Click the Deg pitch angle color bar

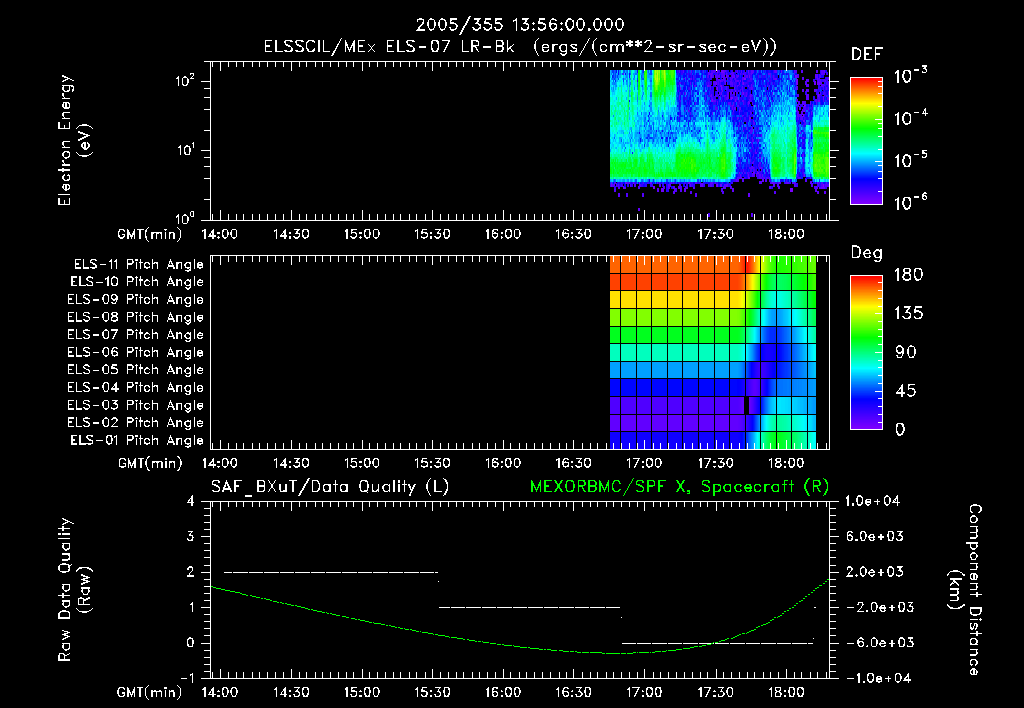click(866, 352)
